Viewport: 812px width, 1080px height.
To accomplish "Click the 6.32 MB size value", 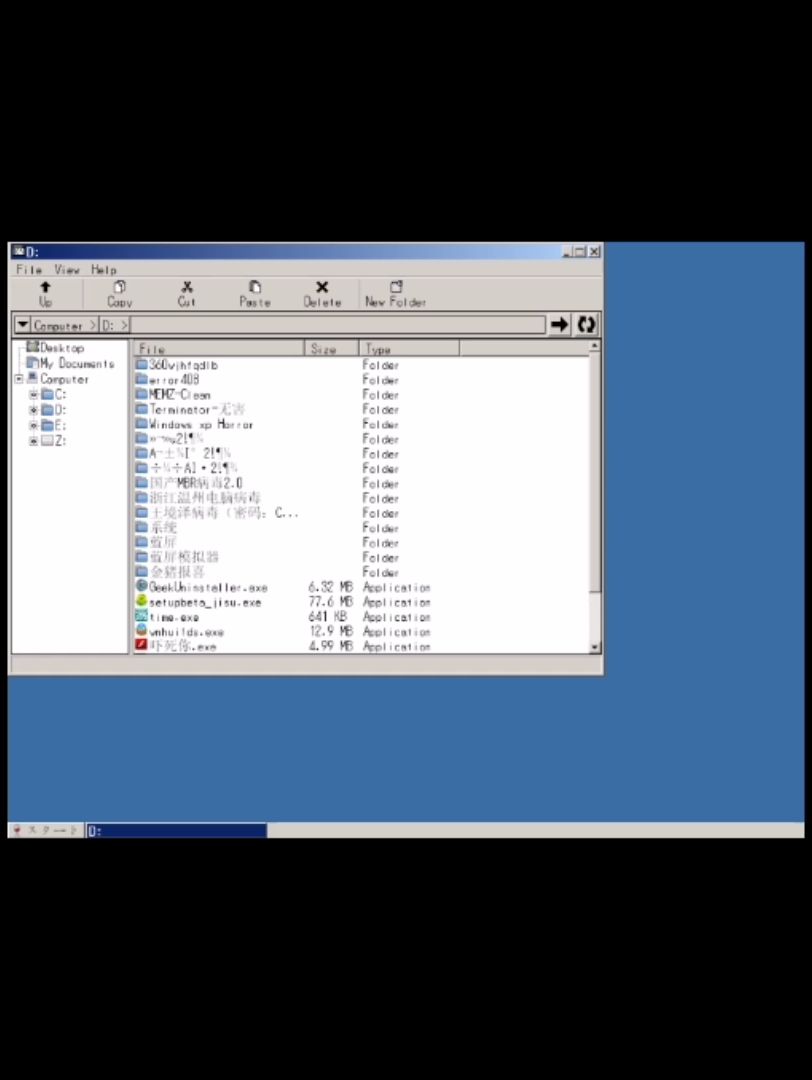I will (x=331, y=587).
